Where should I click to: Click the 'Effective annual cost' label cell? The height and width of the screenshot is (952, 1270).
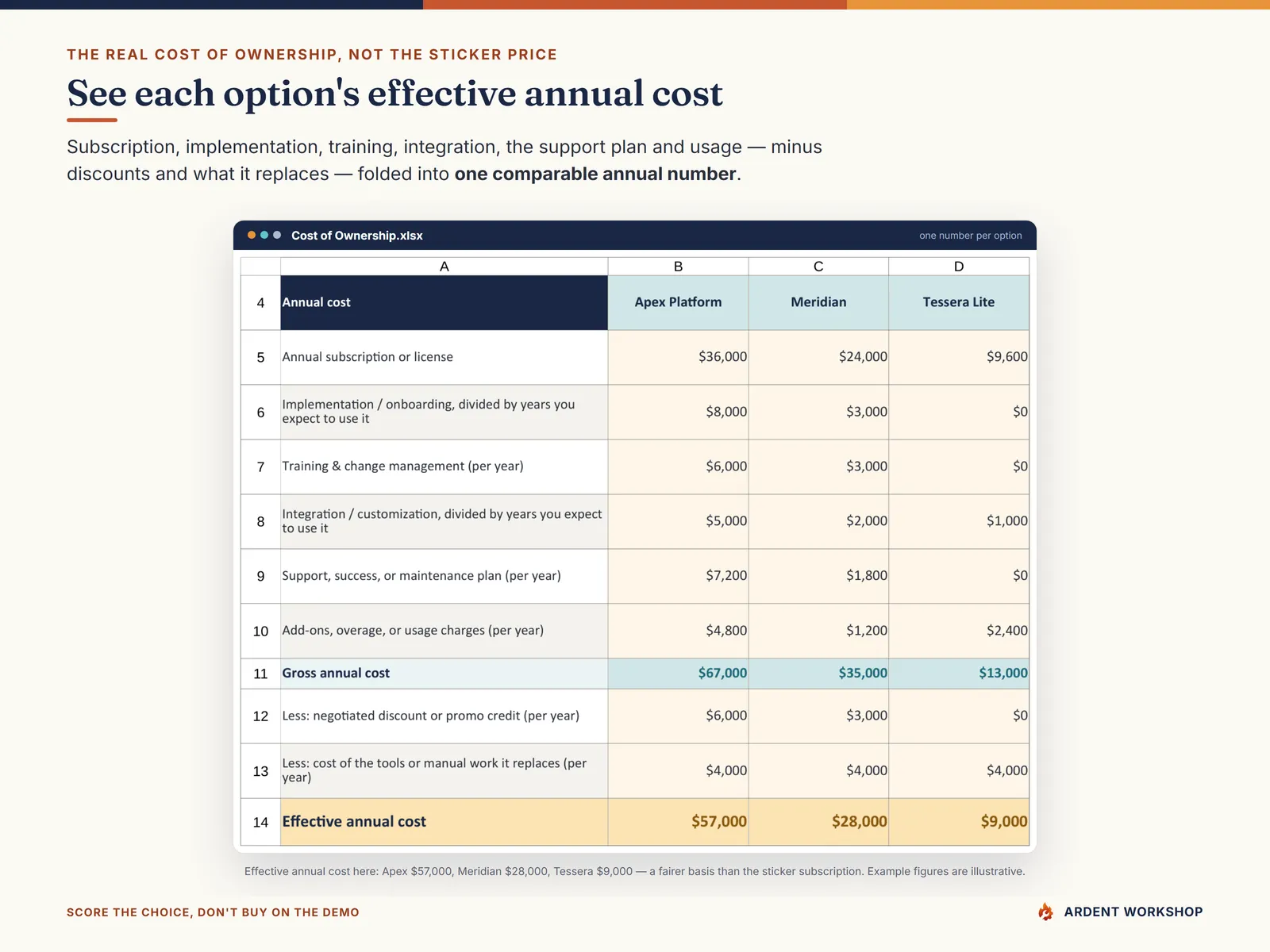[444, 822]
